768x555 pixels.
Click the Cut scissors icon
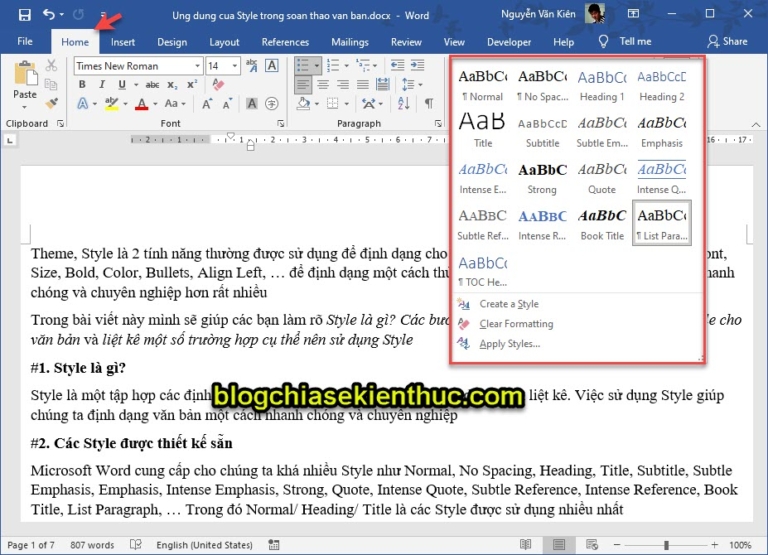tap(51, 65)
